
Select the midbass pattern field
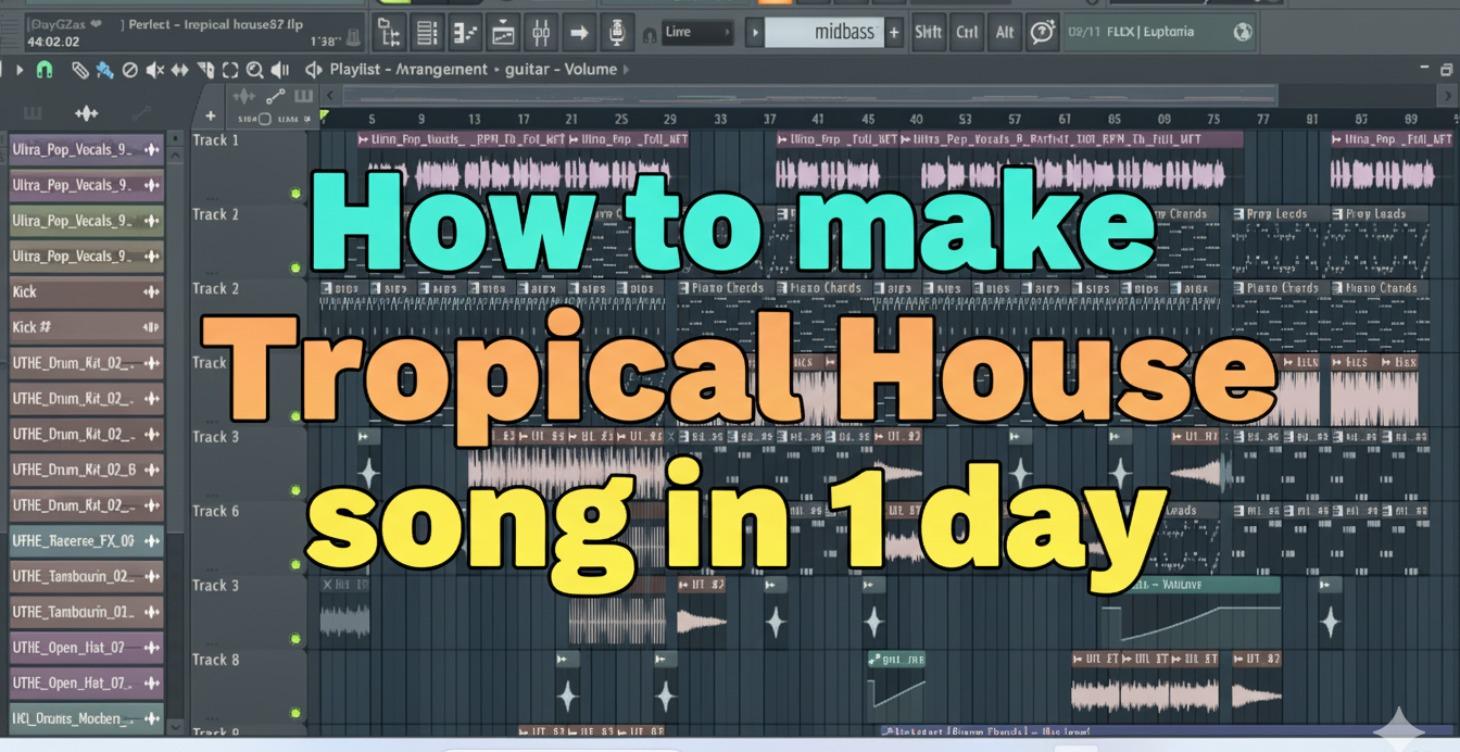[823, 32]
